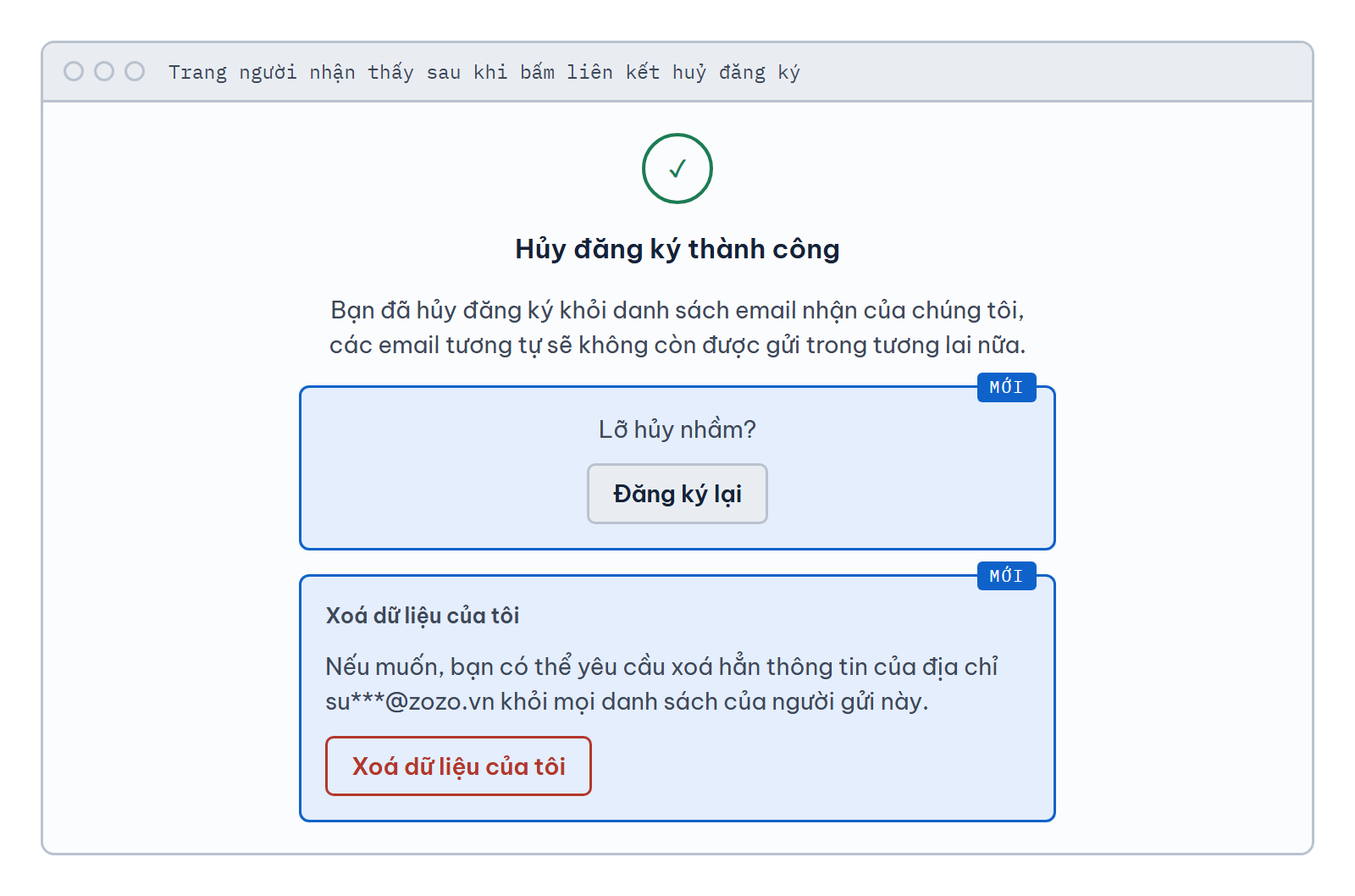Click the second window control circle
1355x896 pixels.
pyautogui.click(x=104, y=71)
